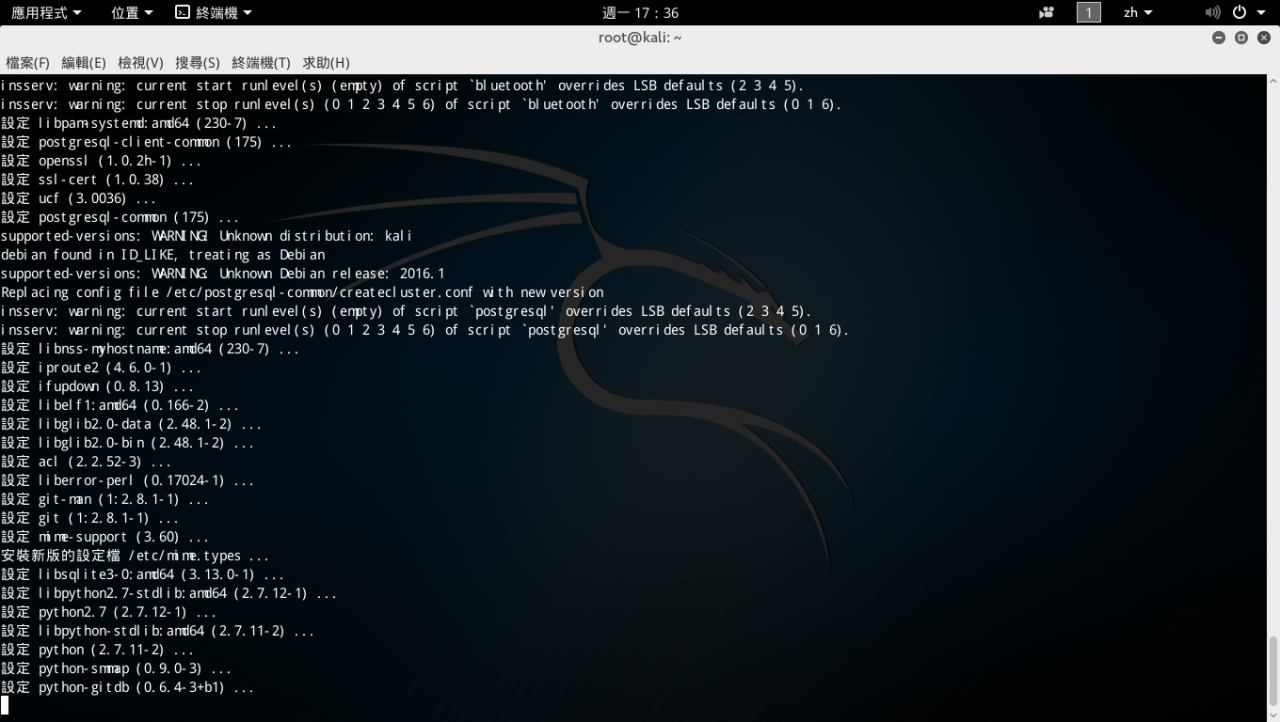Expand the system menu arrow next to power

(x=1262, y=13)
